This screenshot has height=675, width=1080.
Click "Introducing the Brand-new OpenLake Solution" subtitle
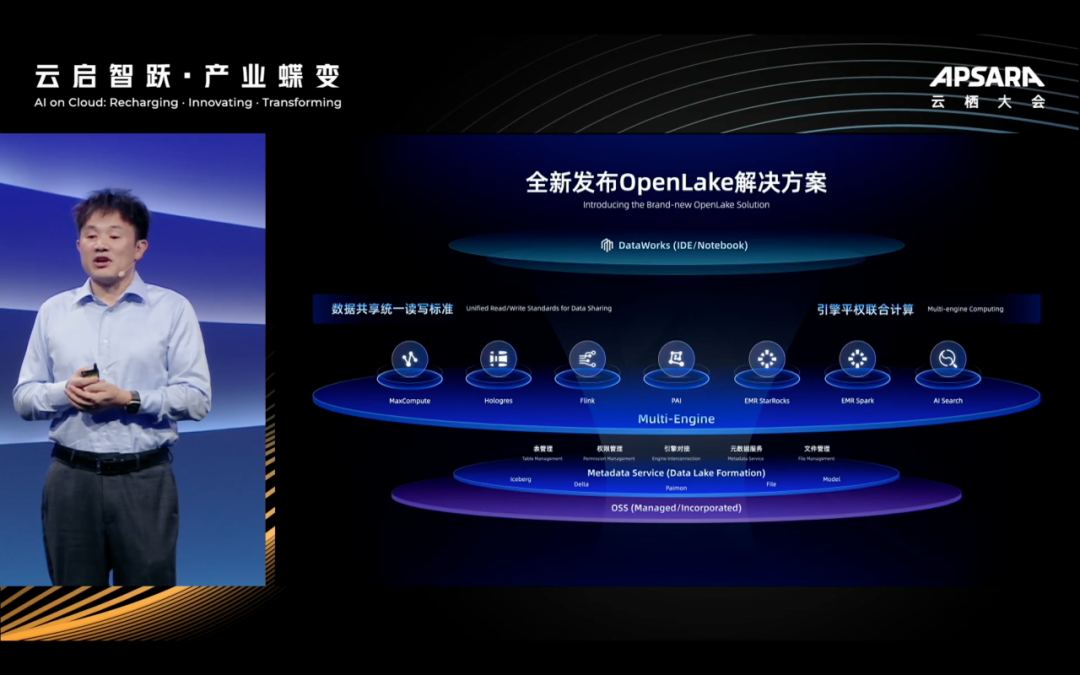click(676, 205)
